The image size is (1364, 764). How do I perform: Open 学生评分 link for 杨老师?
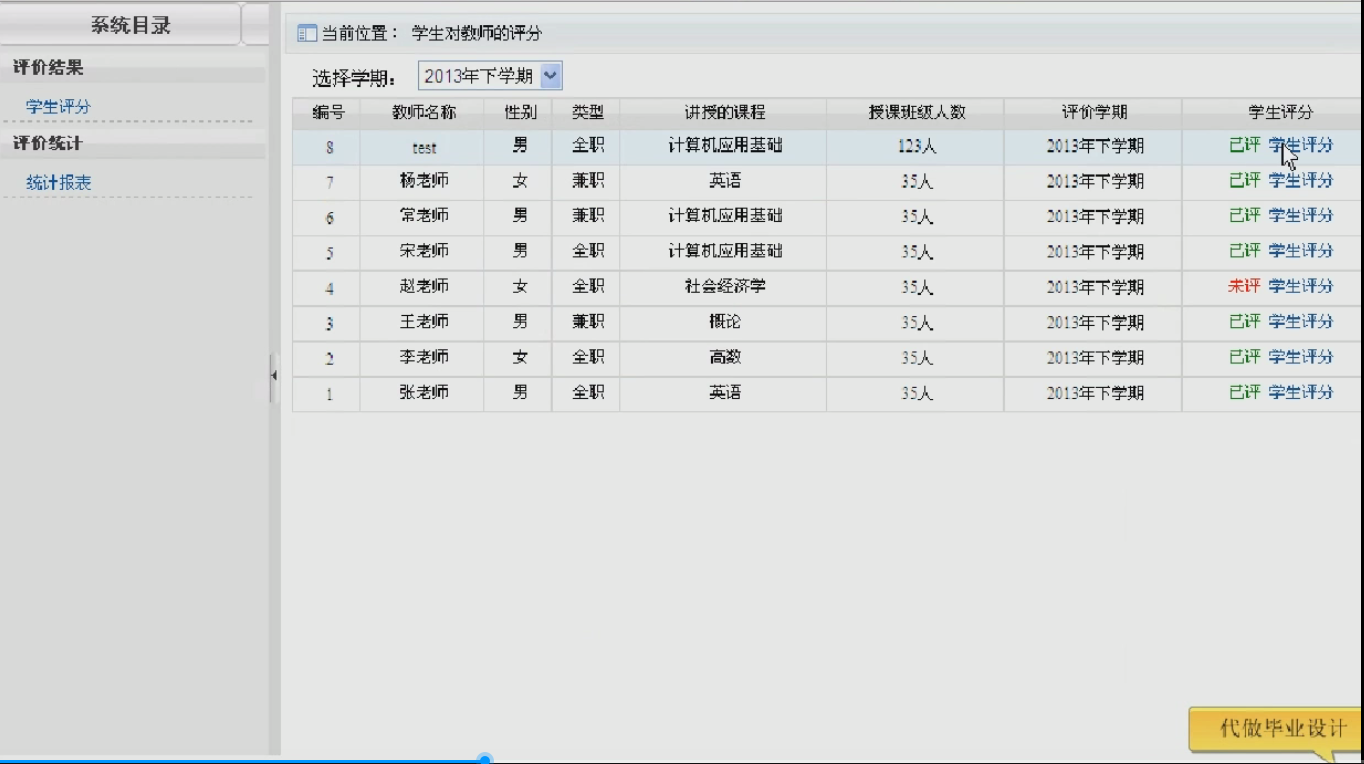click(x=1300, y=181)
